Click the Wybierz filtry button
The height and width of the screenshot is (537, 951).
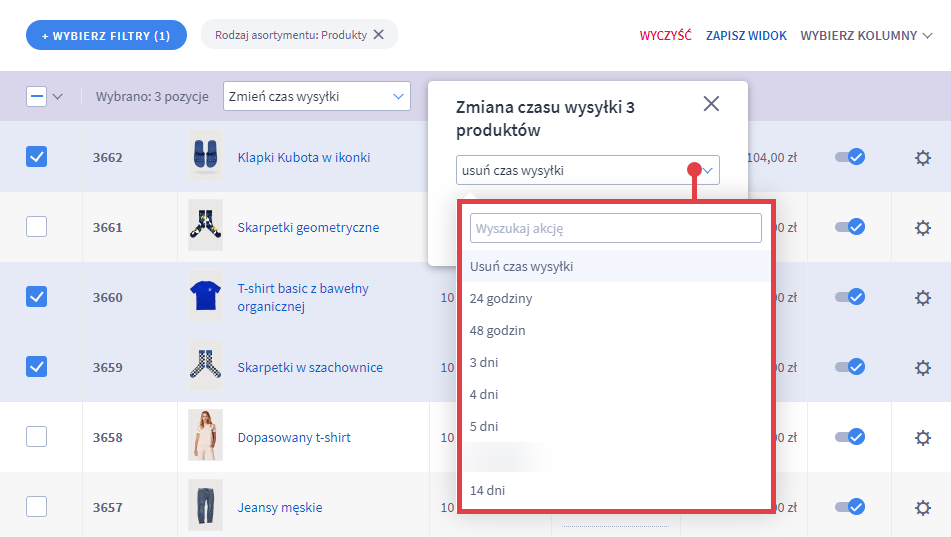(106, 35)
